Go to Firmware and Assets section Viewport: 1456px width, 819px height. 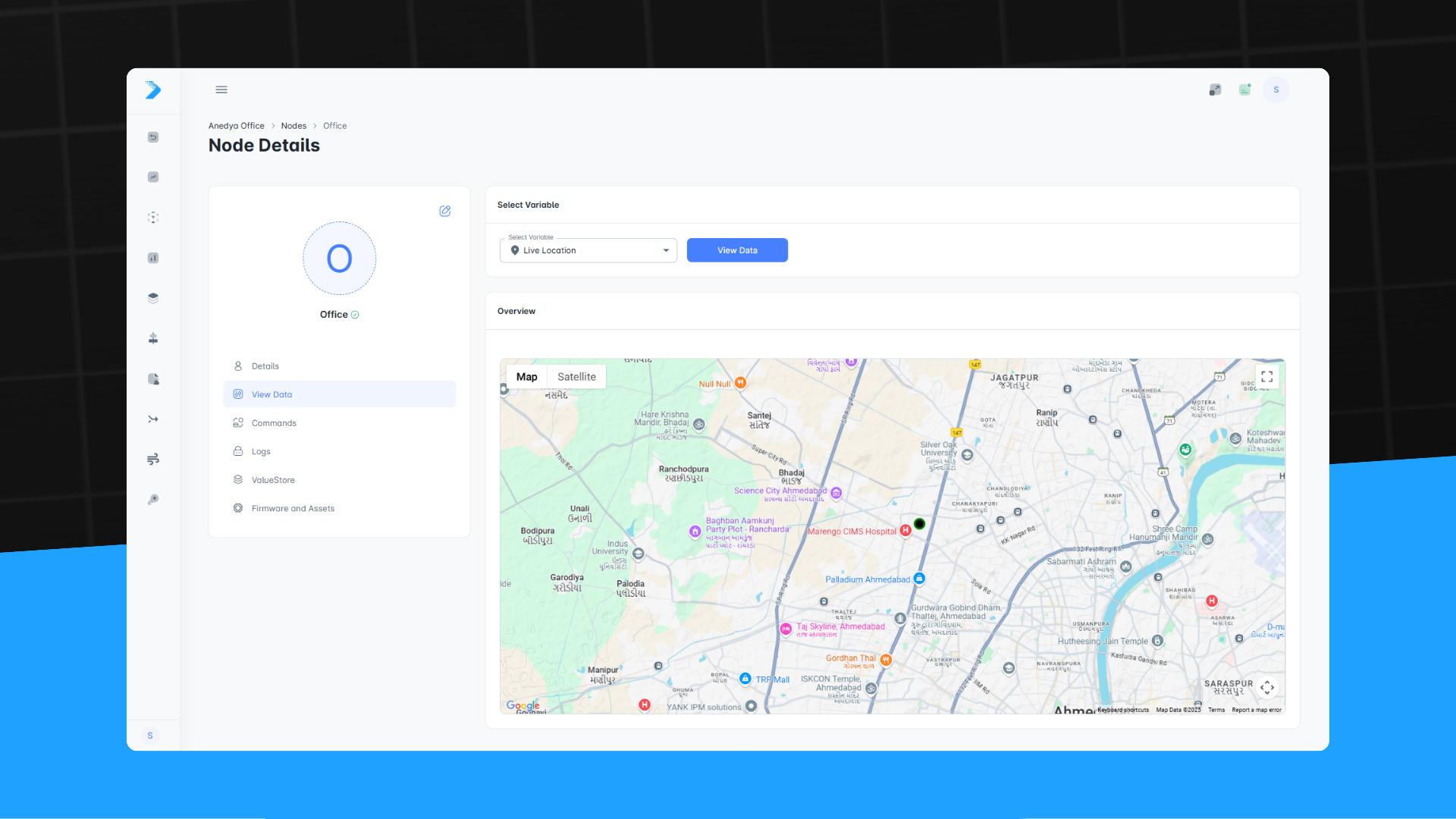tap(293, 509)
